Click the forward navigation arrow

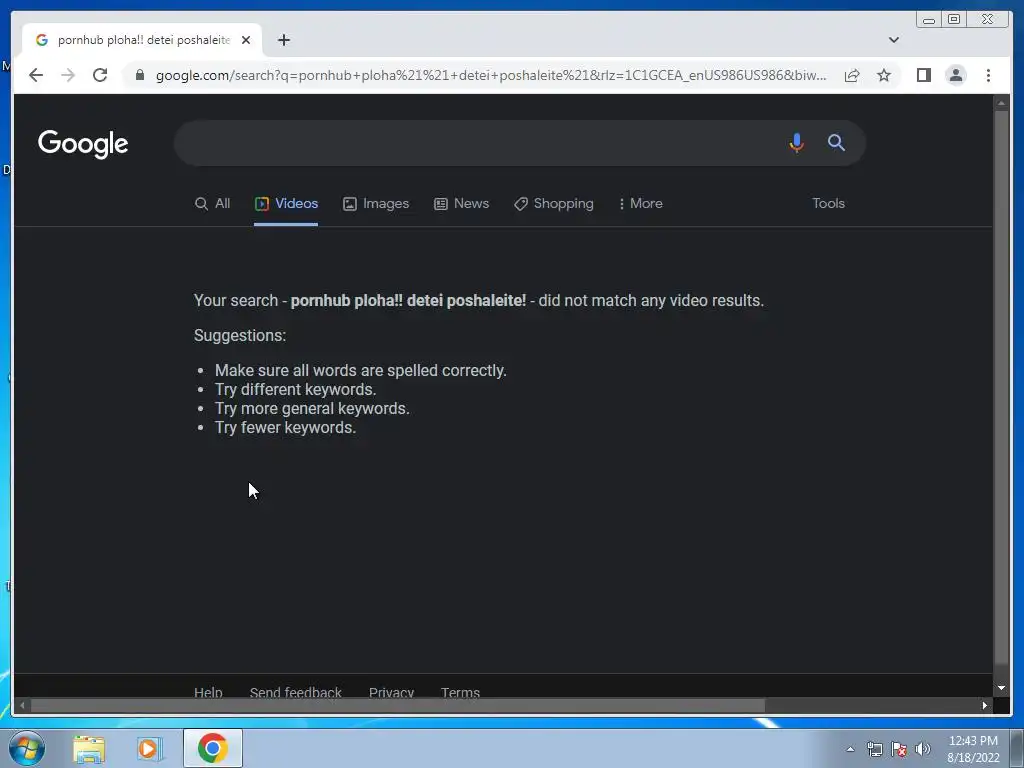click(x=68, y=75)
